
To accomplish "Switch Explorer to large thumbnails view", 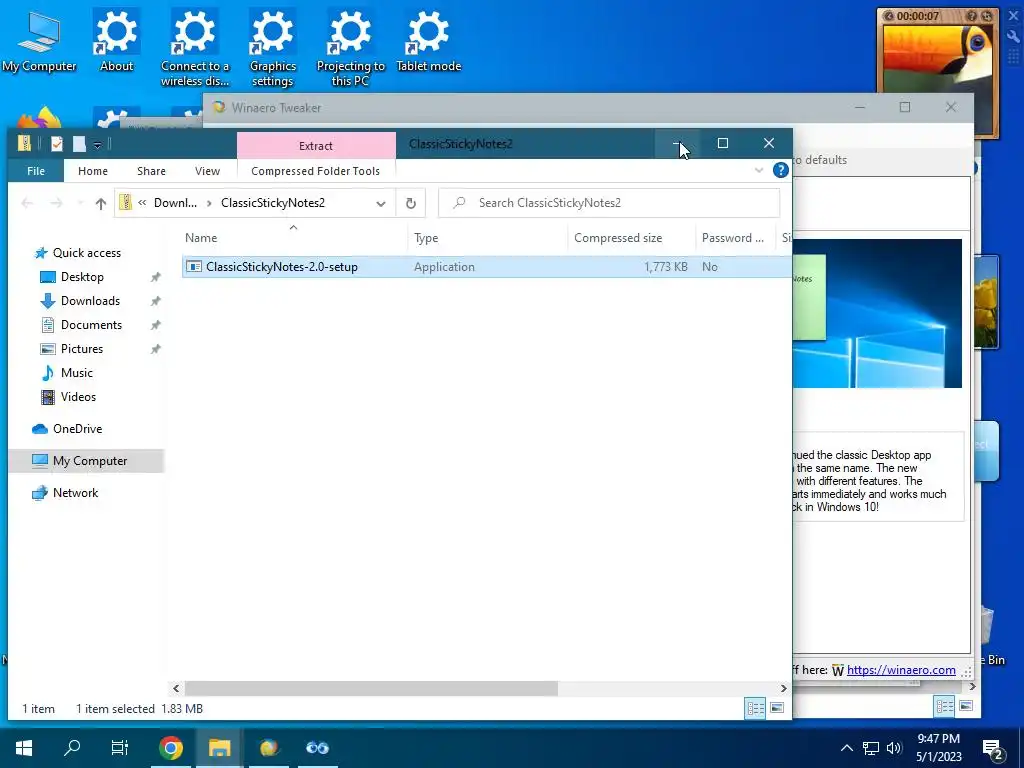I will coord(777,709).
